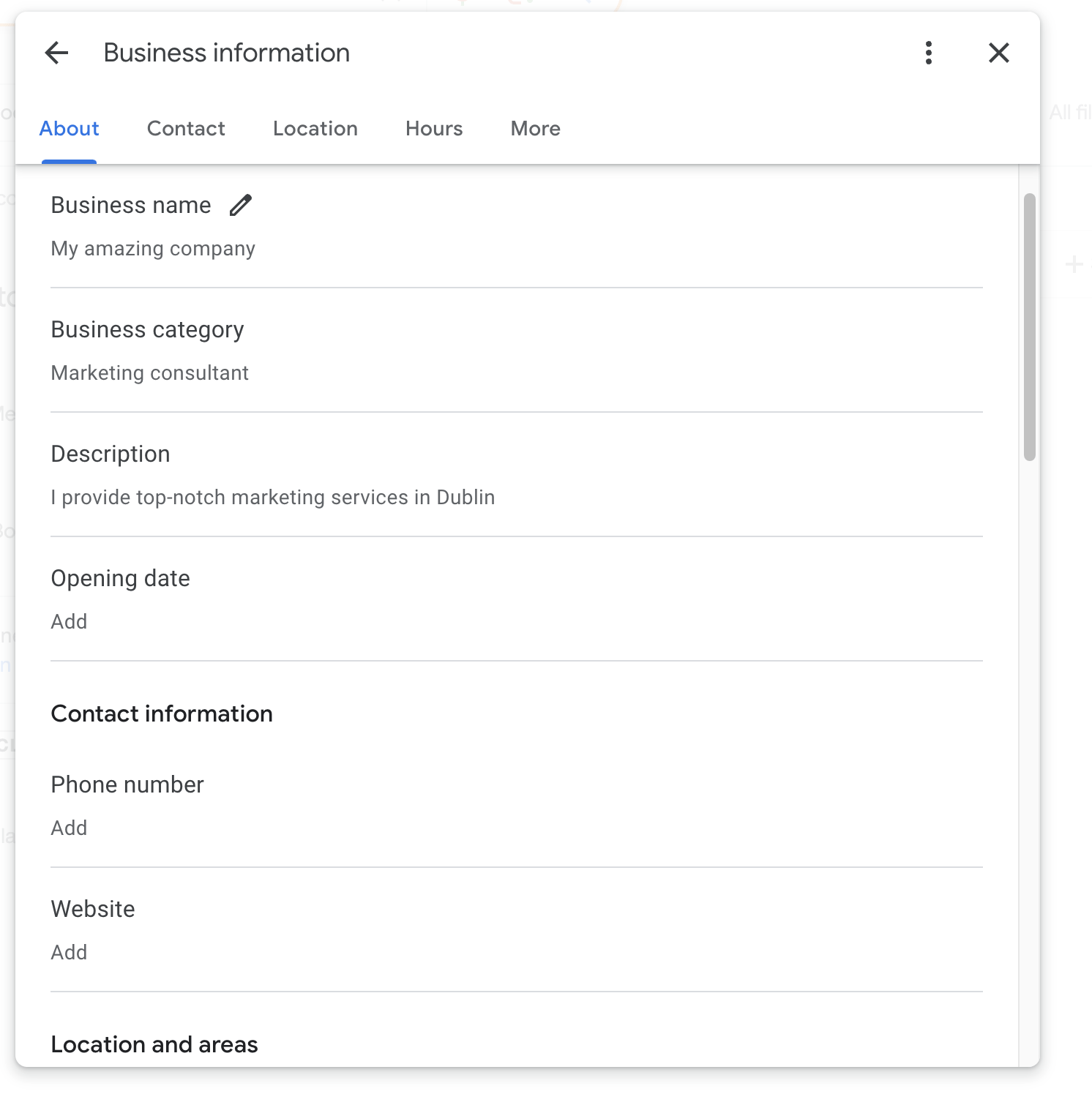The width and height of the screenshot is (1092, 1105).
Task: Click the Contact information section heading
Action: 161,713
